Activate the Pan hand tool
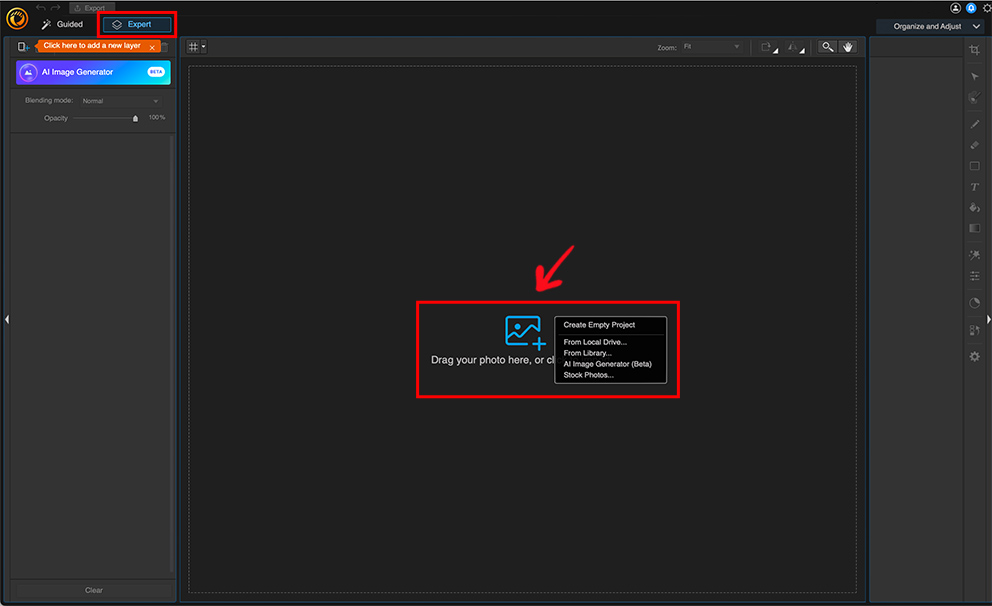Image resolution: width=992 pixels, height=606 pixels. click(847, 46)
